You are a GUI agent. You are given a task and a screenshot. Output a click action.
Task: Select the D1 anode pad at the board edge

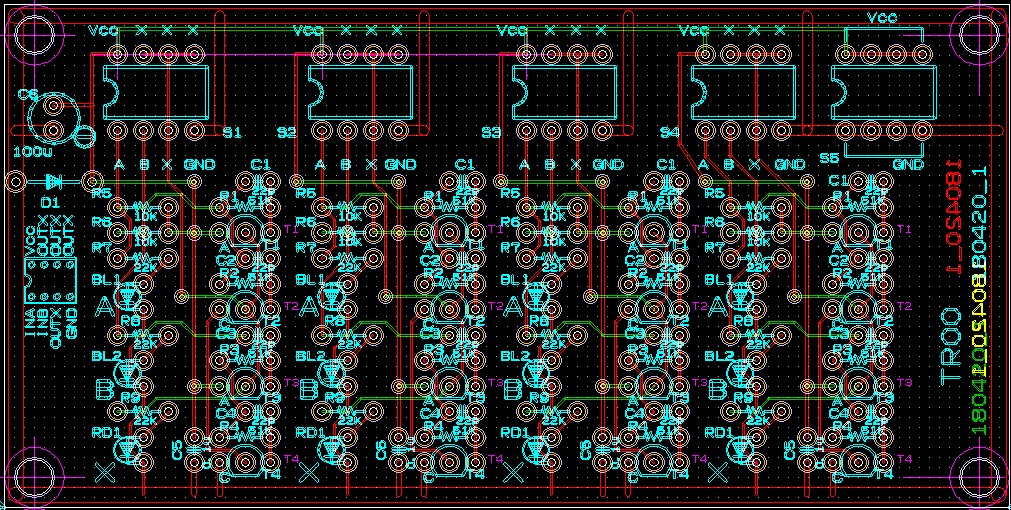[16, 181]
